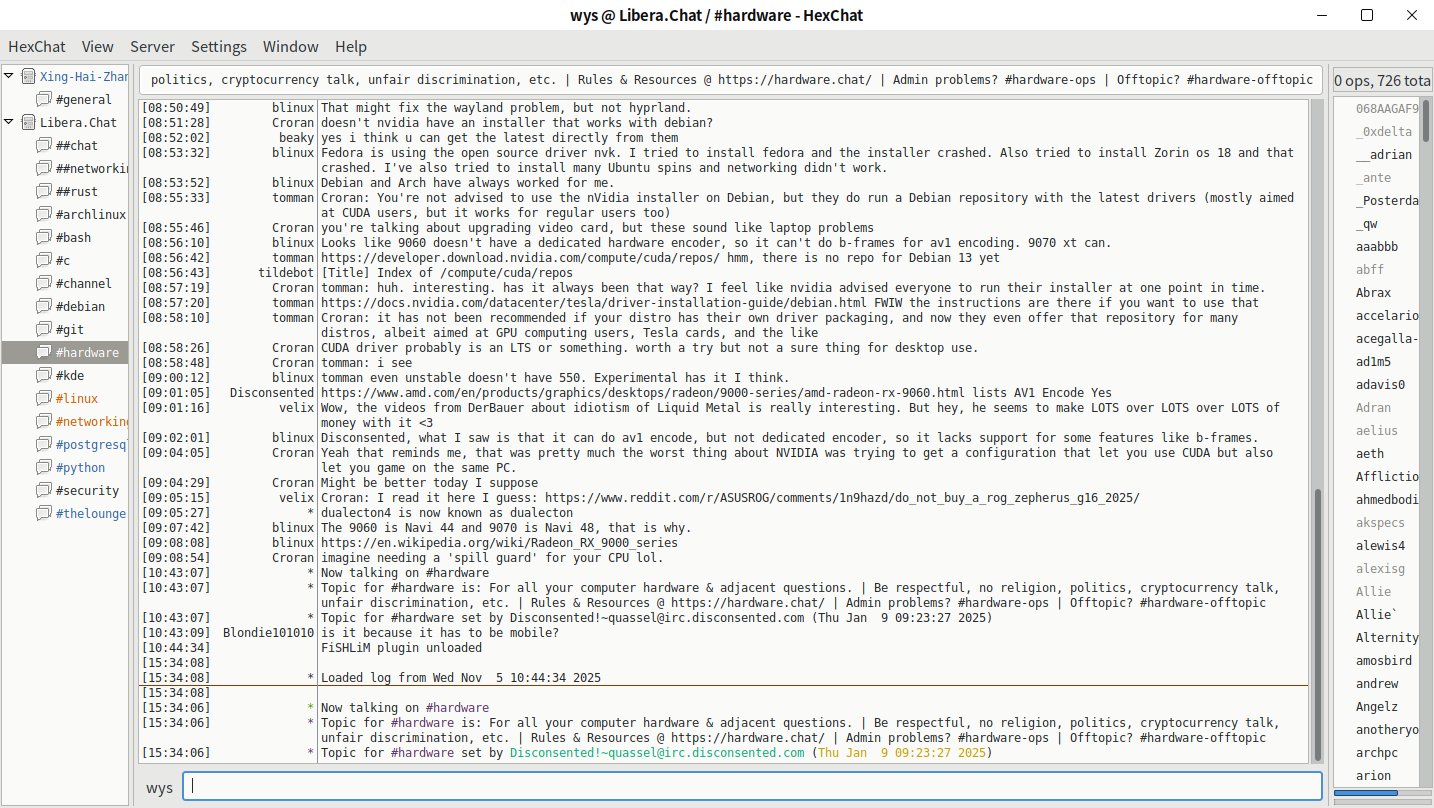Open #archlinux via its channel icon
The height and width of the screenshot is (808, 1434).
tap(44, 214)
